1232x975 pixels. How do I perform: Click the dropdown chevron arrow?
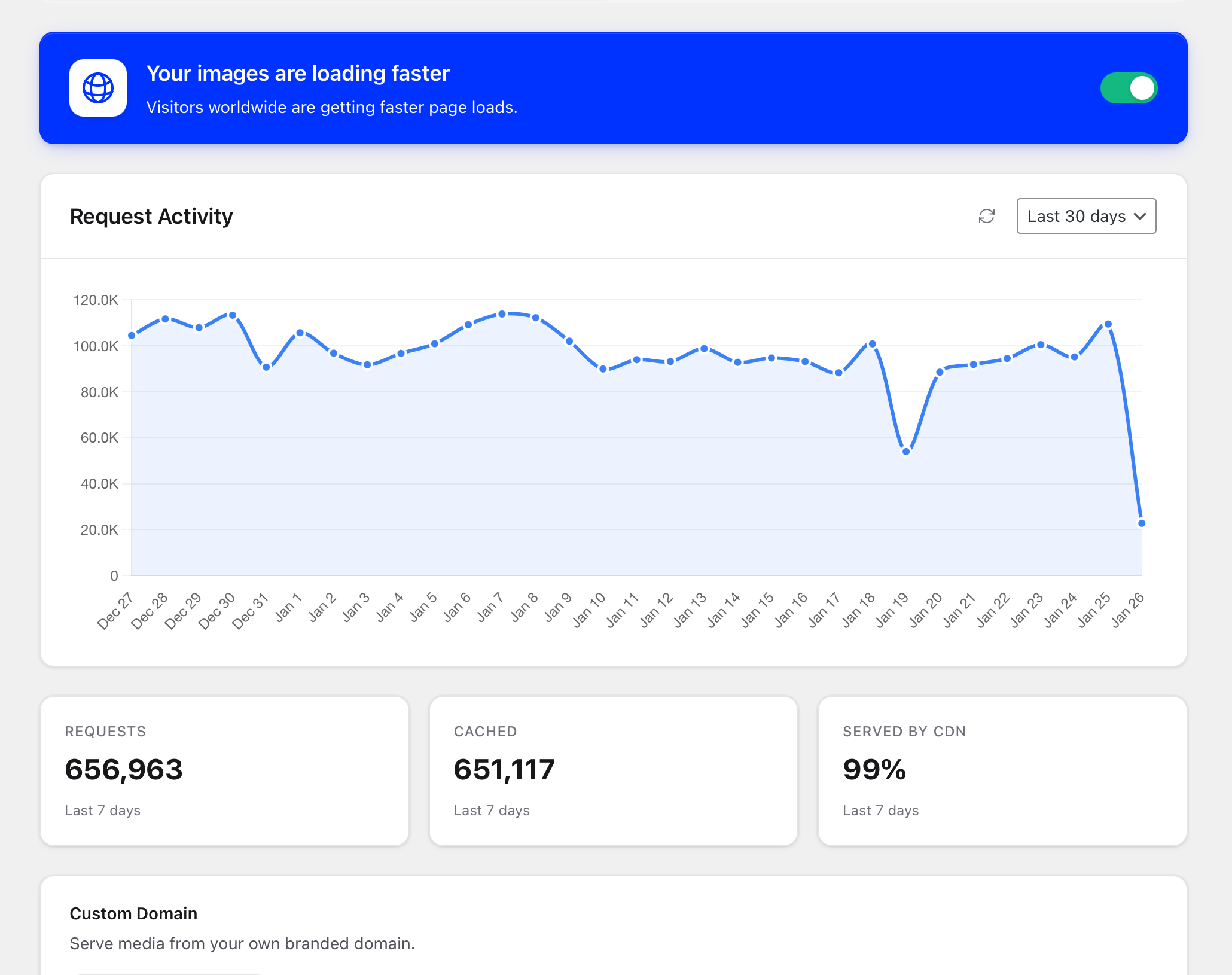[1140, 216]
